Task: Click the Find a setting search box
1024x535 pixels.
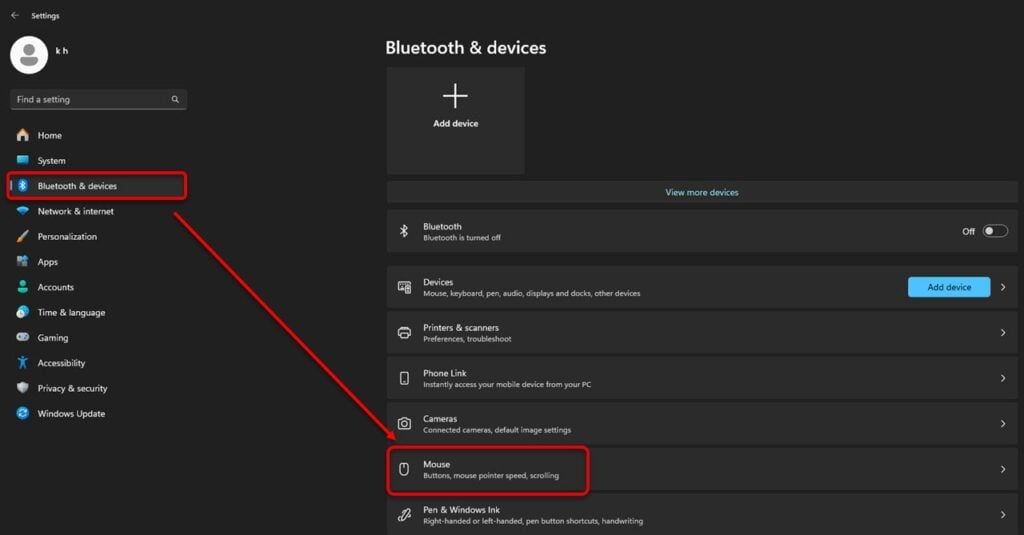Action: [99, 99]
